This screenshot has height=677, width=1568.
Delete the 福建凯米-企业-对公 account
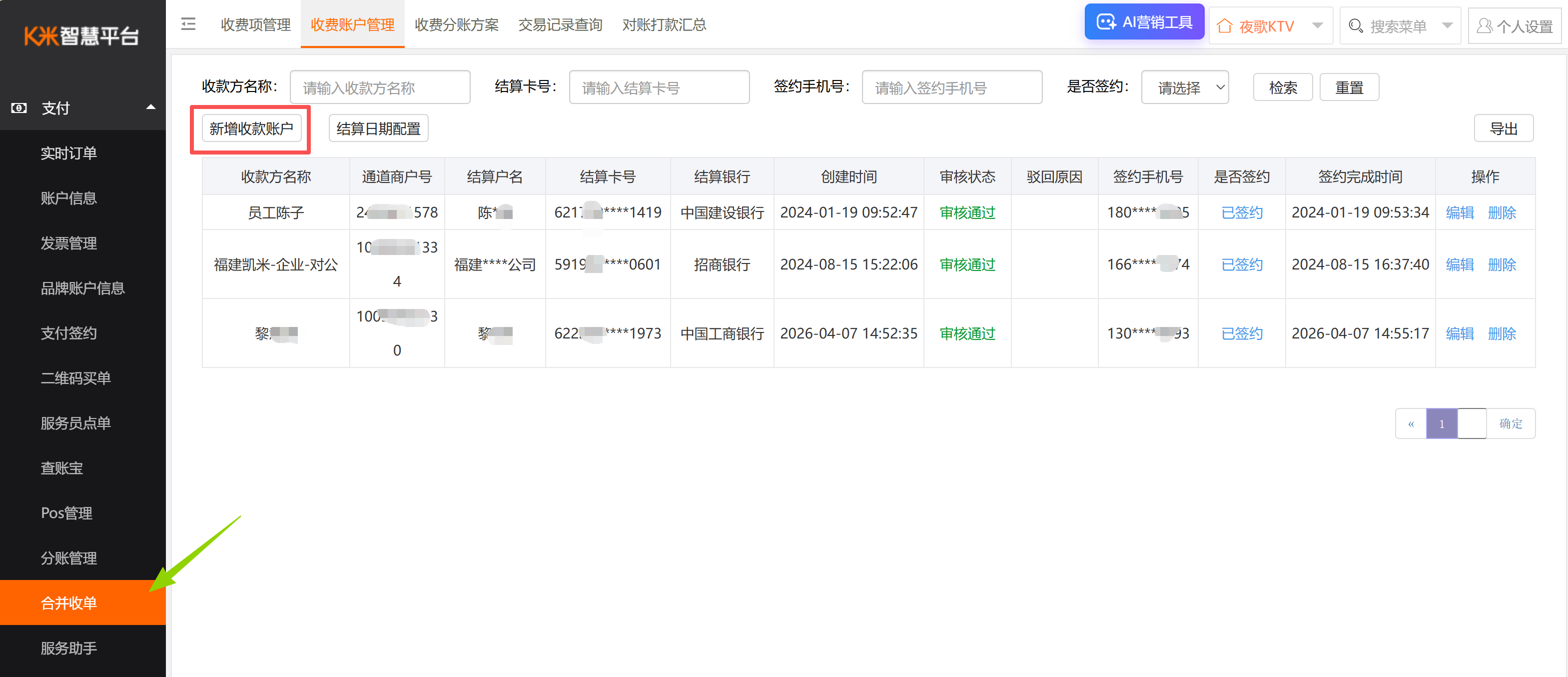[1502, 264]
